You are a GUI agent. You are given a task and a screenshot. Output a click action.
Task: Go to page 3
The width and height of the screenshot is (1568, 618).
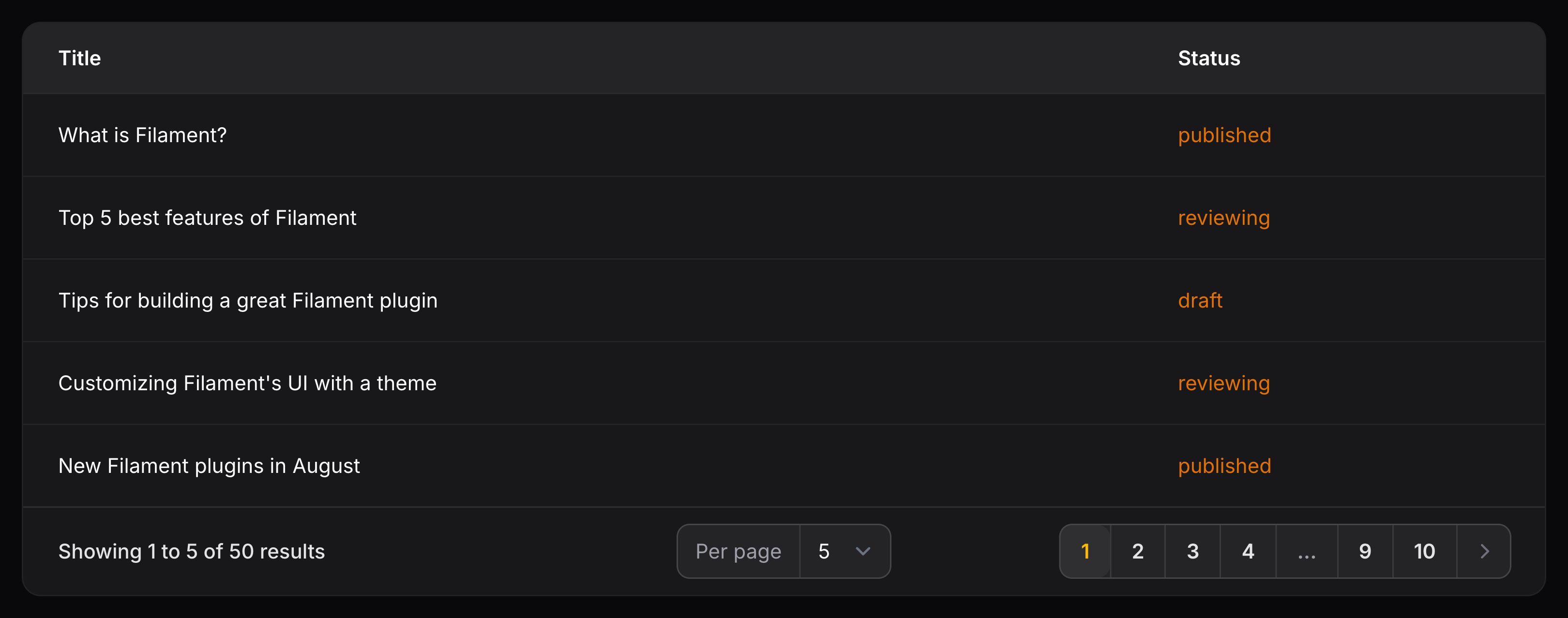[1192, 551]
